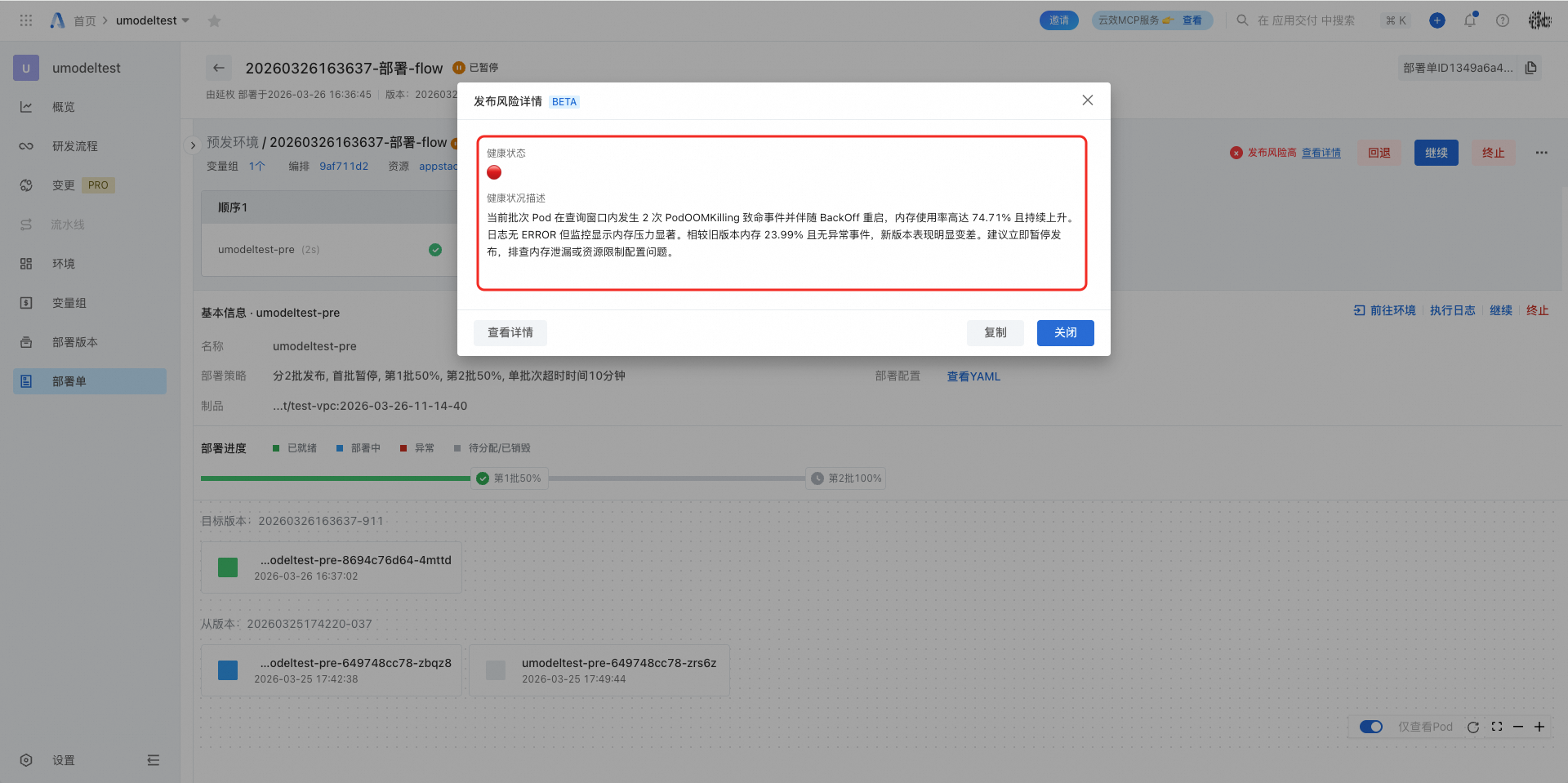The image size is (1568, 783).
Task: Click the blue 继续 button
Action: click(x=1437, y=153)
